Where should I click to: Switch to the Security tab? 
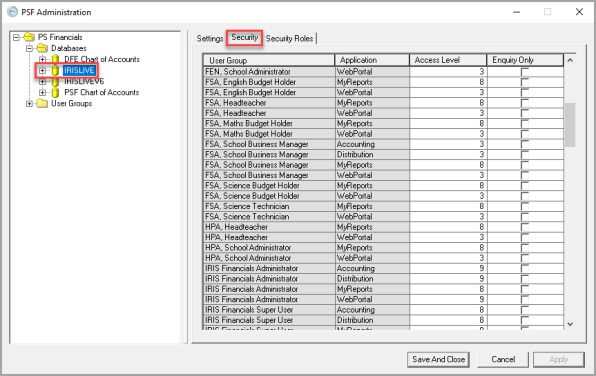[x=245, y=38]
